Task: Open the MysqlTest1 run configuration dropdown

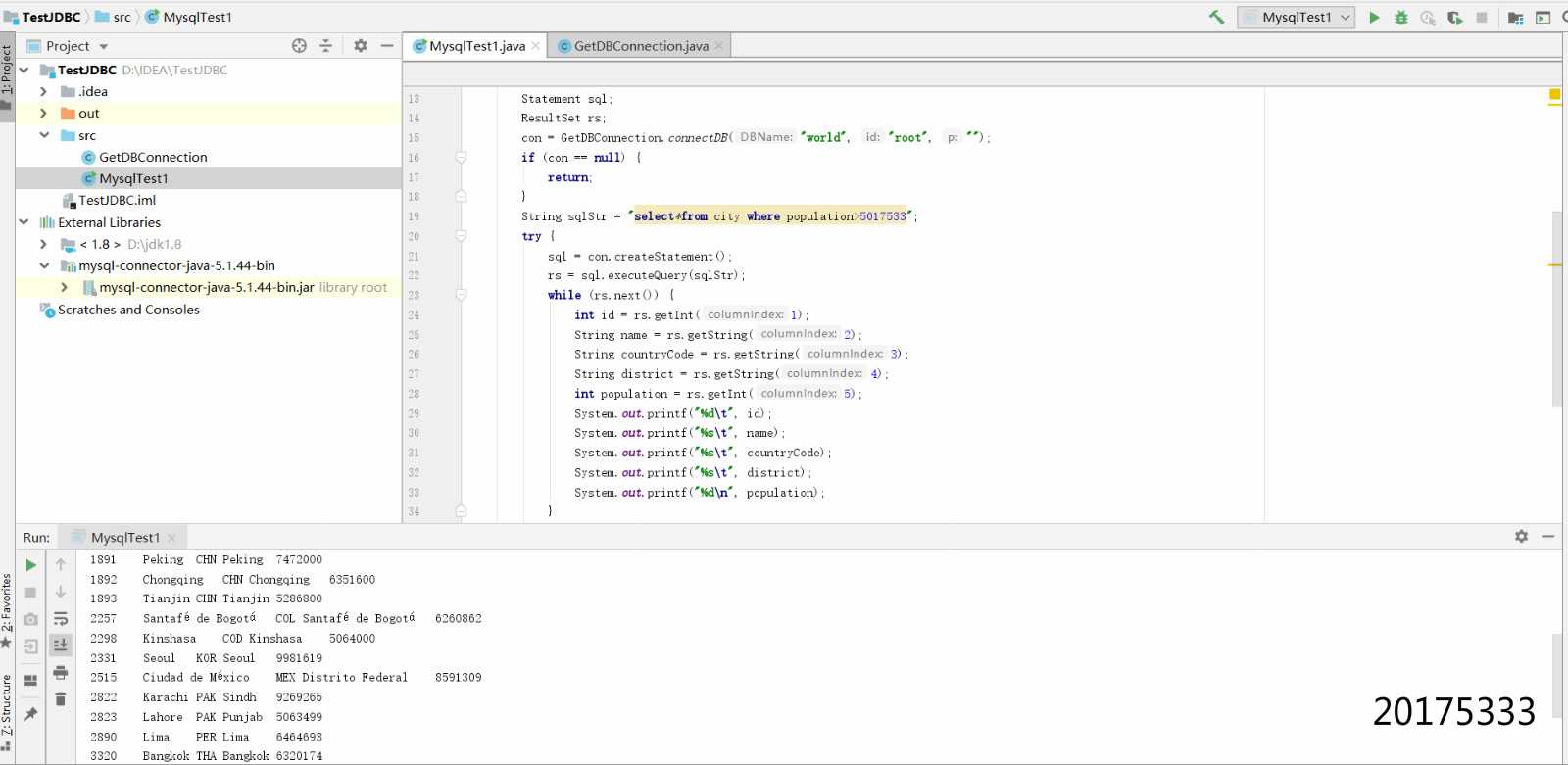Action: [x=1296, y=17]
